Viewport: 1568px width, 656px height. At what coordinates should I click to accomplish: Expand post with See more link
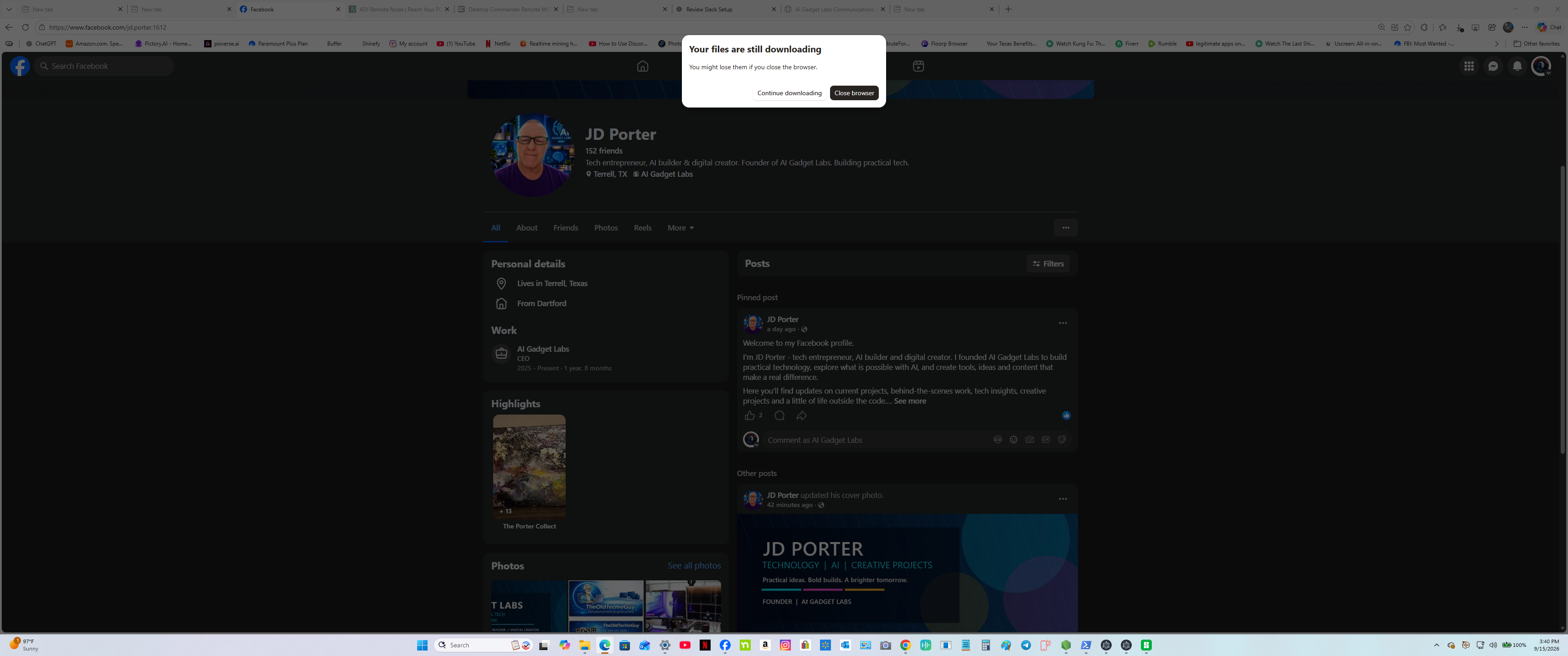pyautogui.click(x=909, y=401)
